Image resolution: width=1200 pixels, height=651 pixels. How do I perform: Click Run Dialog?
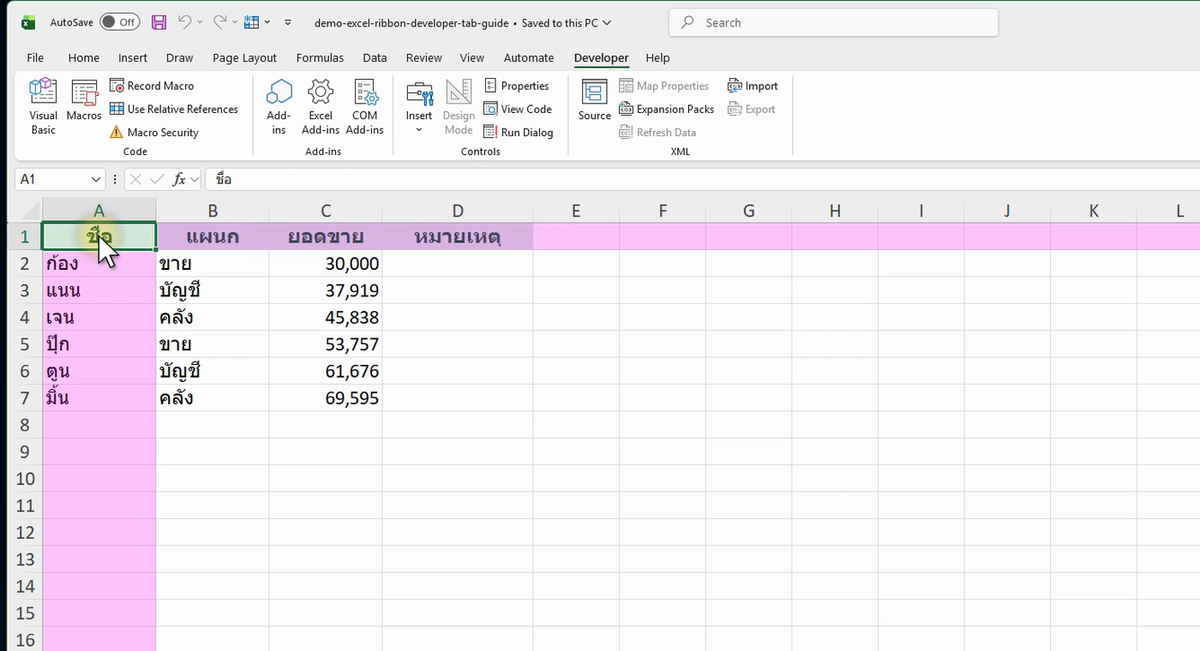pyautogui.click(x=518, y=132)
